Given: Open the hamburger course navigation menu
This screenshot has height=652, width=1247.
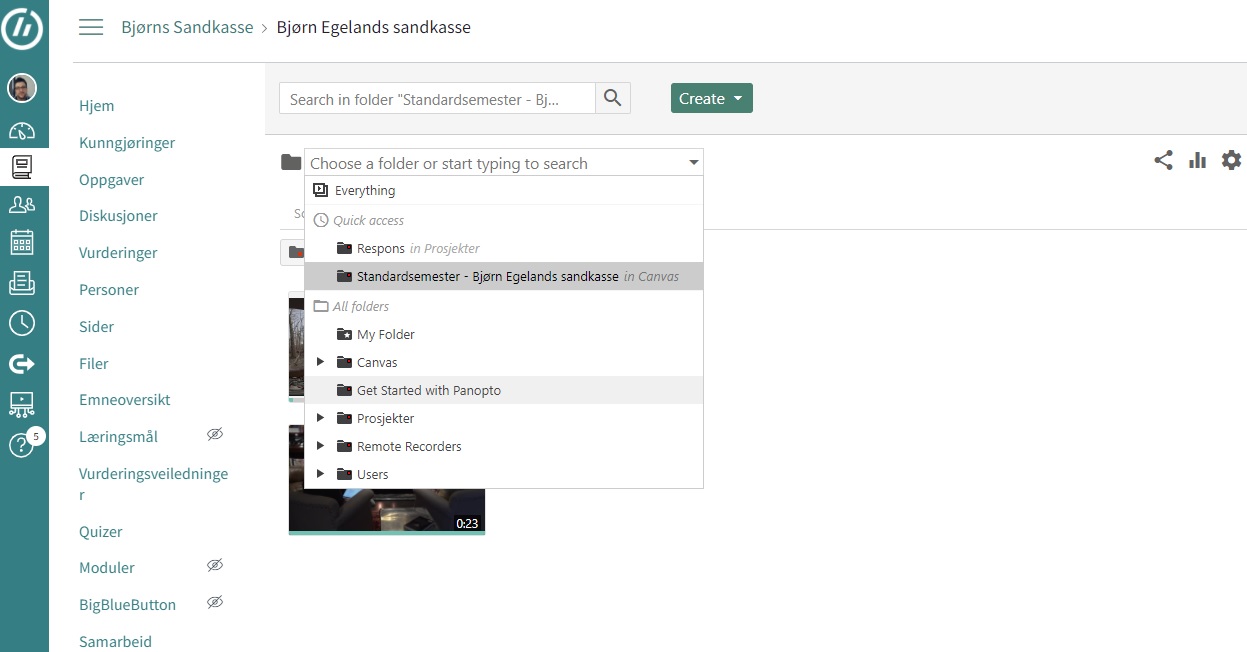Looking at the screenshot, I should pos(91,27).
